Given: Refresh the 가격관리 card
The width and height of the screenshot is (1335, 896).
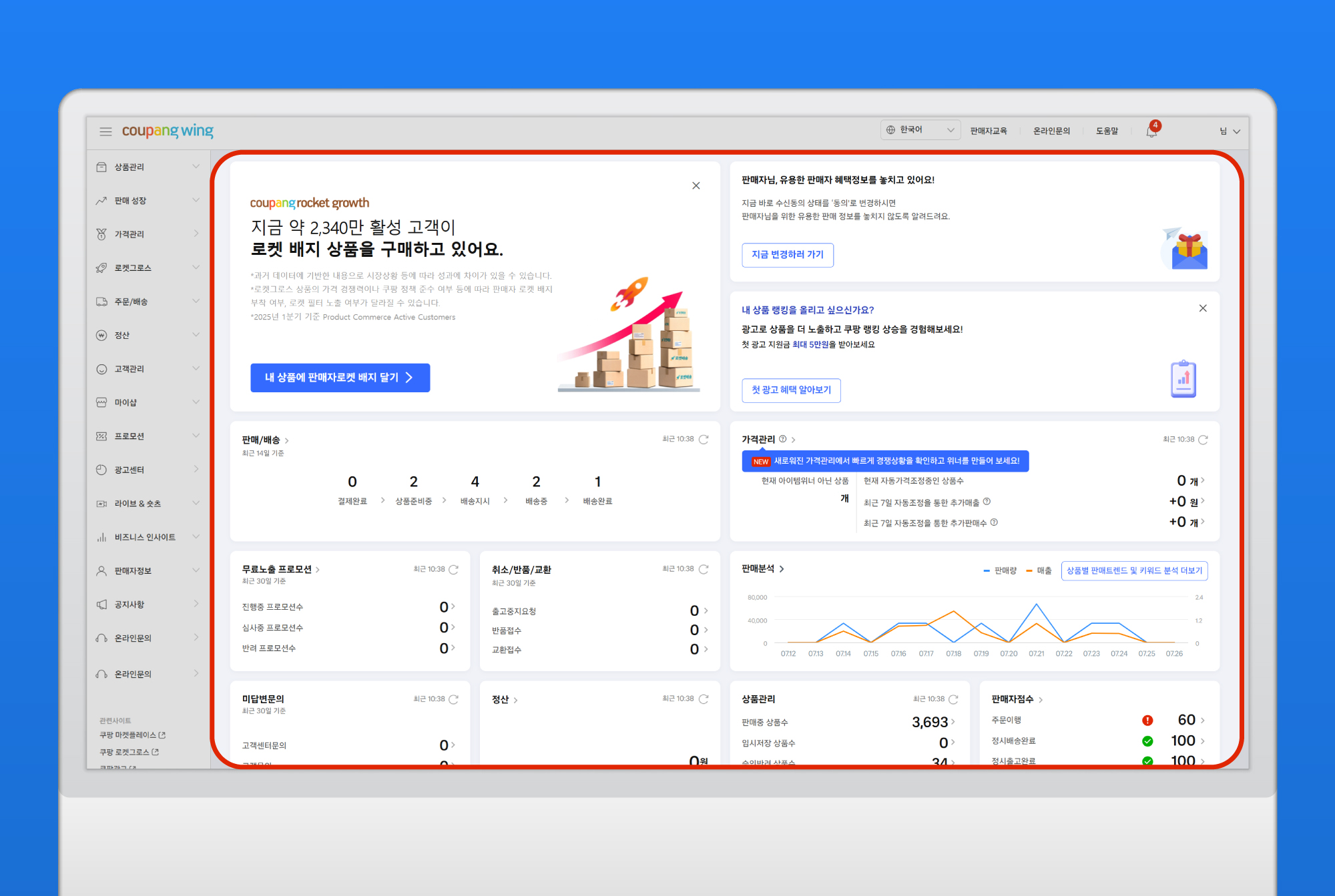Looking at the screenshot, I should (x=1203, y=440).
